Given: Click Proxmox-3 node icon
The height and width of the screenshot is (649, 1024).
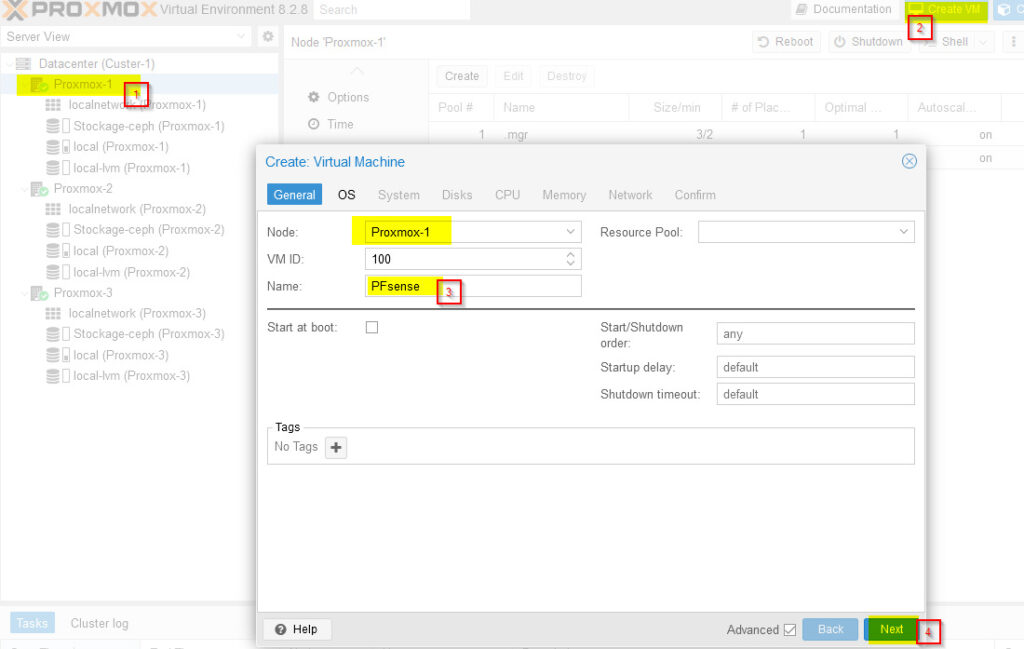Looking at the screenshot, I should tap(39, 293).
